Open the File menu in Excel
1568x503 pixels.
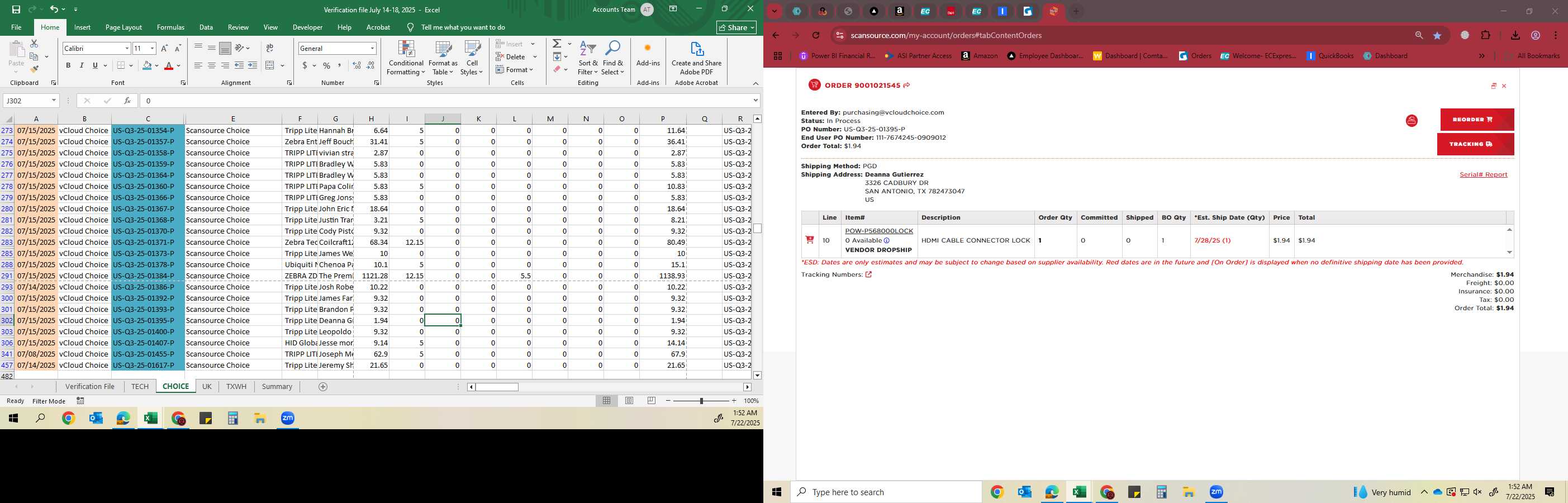pos(16,27)
